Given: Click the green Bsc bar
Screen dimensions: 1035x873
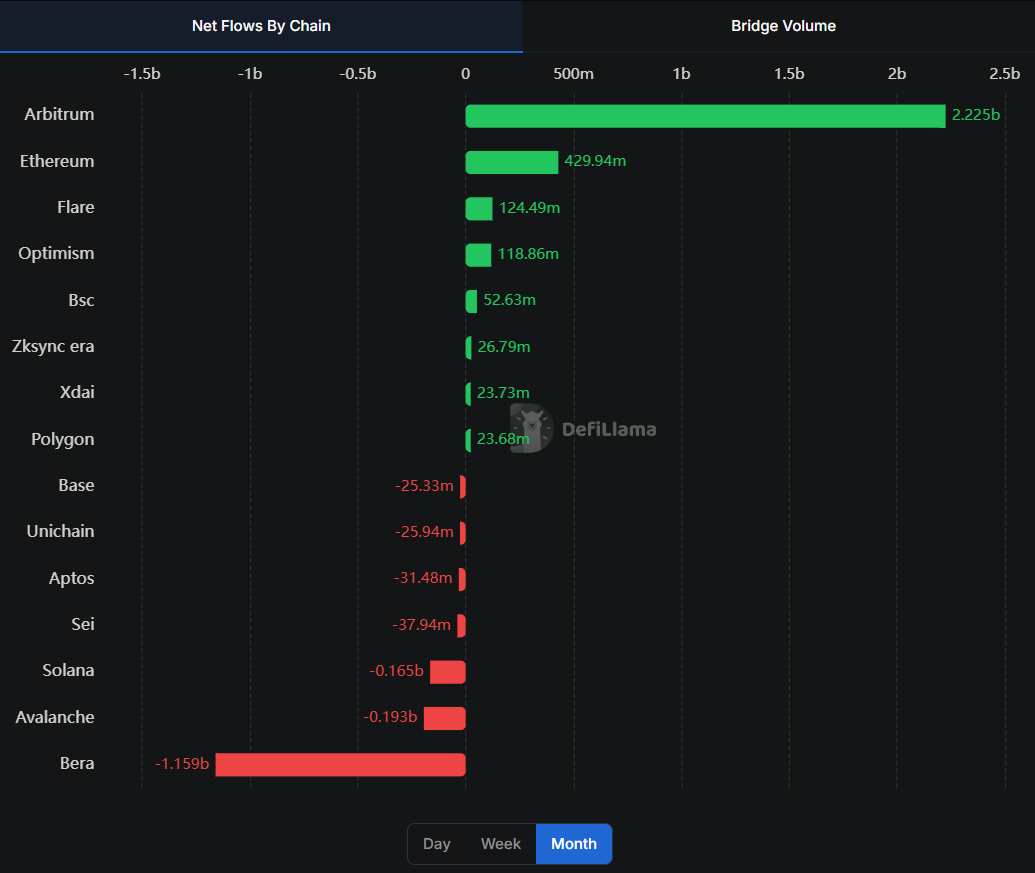Looking at the screenshot, I should 471,302.
